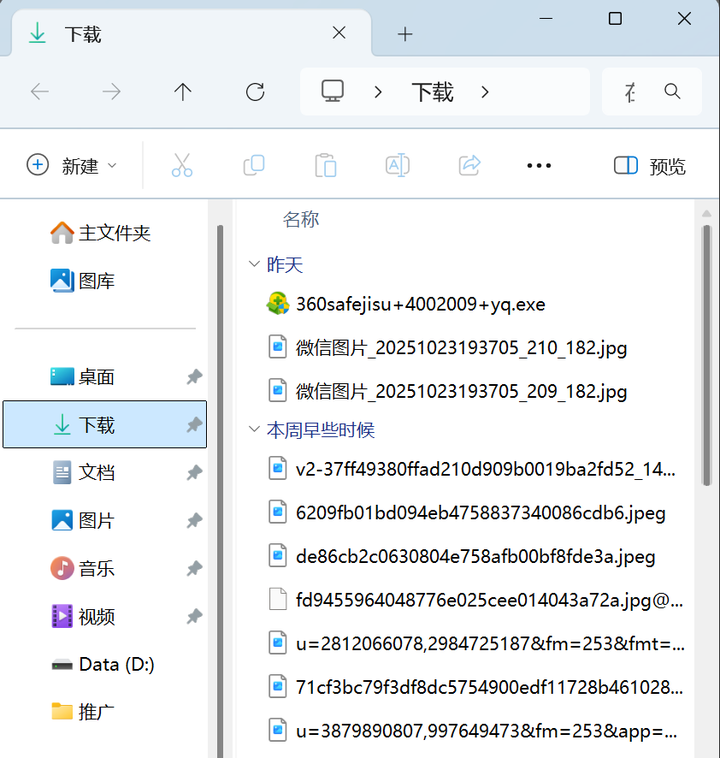
Task: Click the Cut scissors icon
Action: tap(182, 165)
